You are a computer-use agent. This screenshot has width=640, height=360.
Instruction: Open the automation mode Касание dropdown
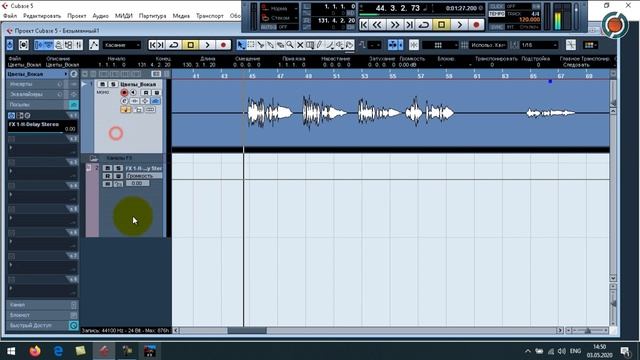(122, 45)
